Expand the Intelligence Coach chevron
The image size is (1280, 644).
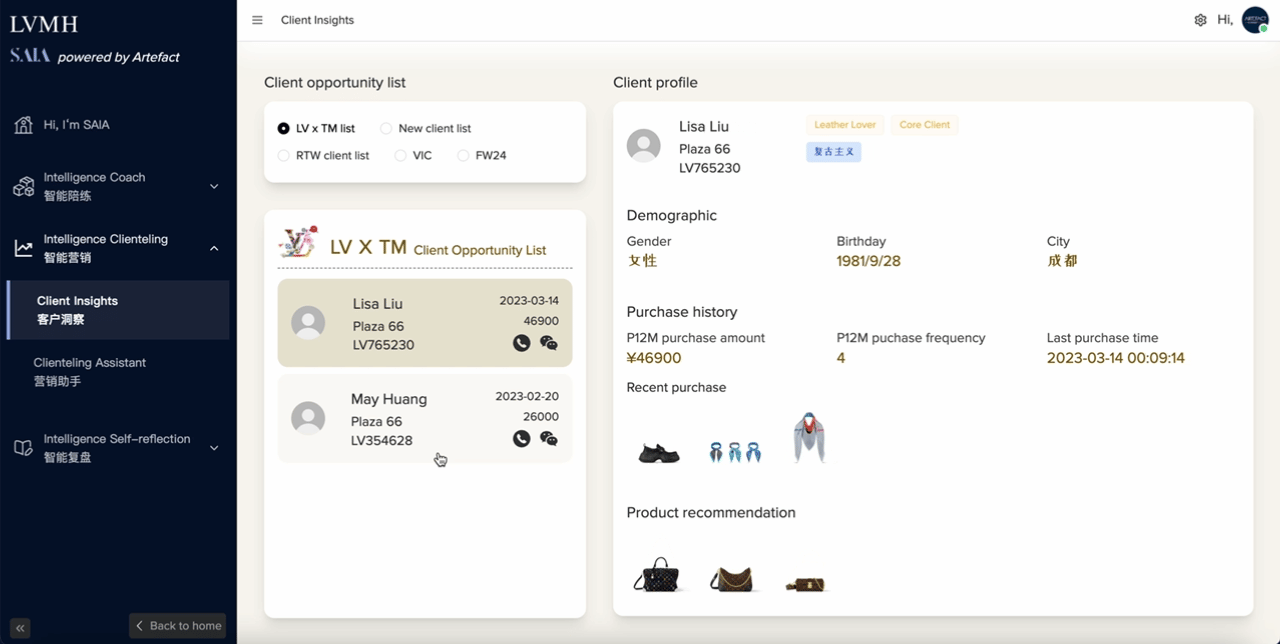(214, 186)
